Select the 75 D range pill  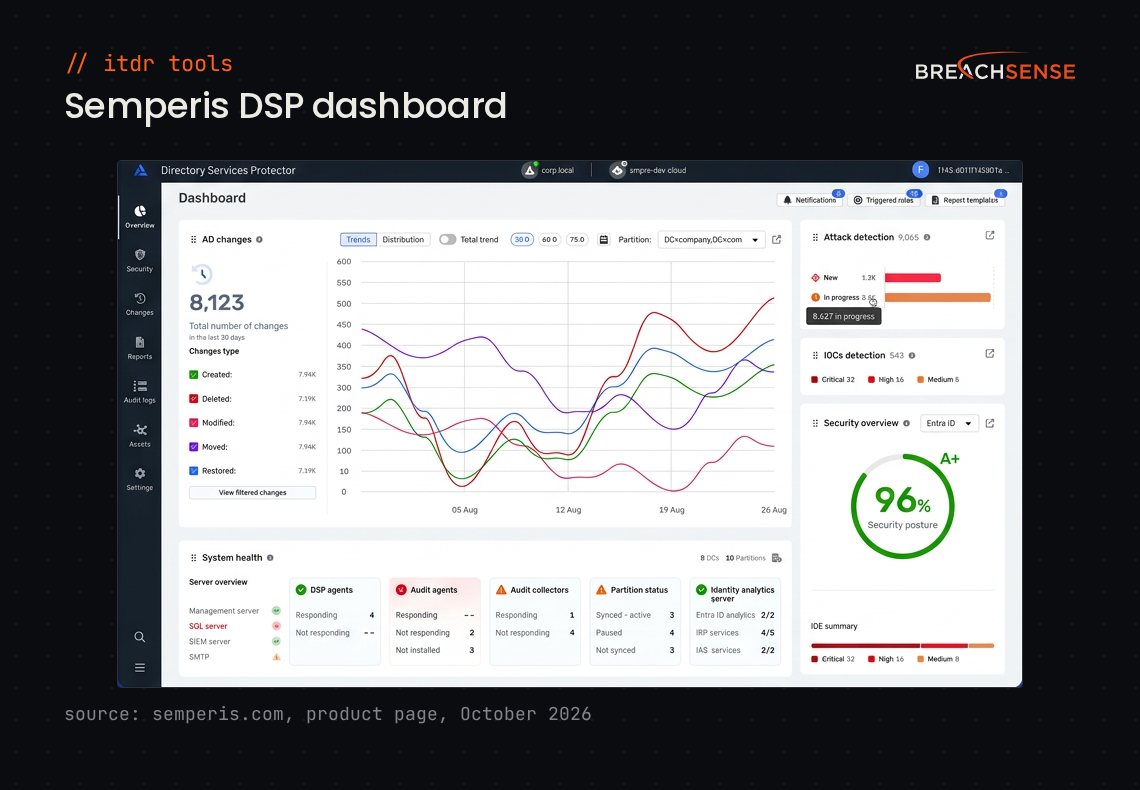577,240
